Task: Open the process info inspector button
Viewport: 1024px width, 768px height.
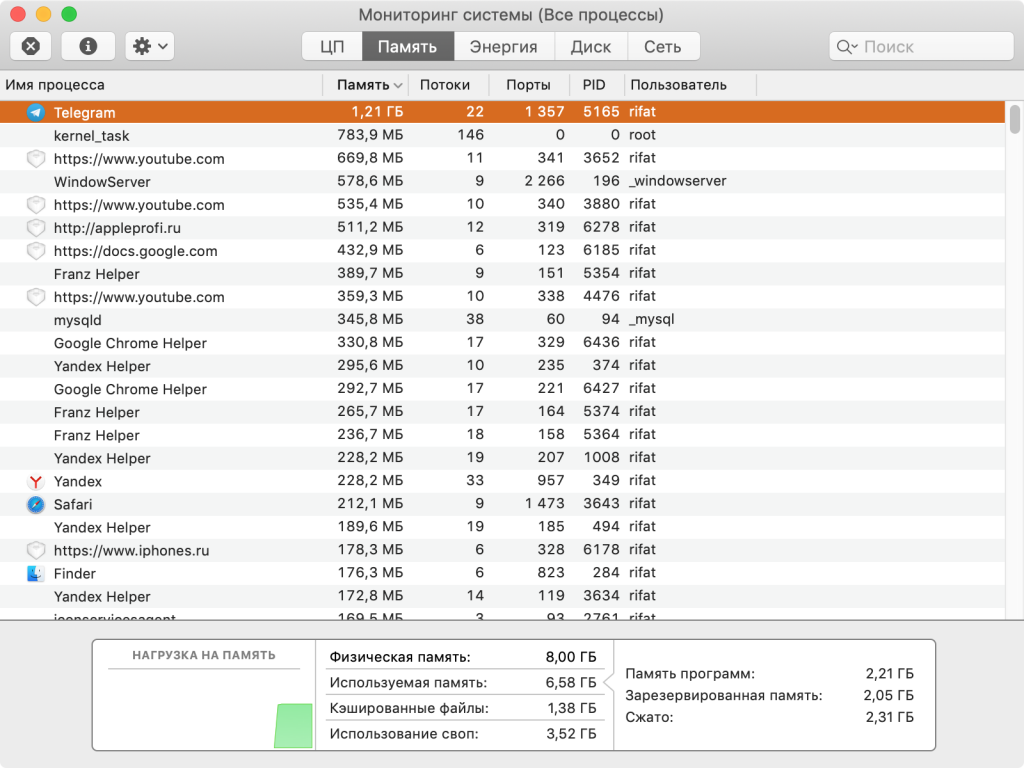Action: coord(88,46)
